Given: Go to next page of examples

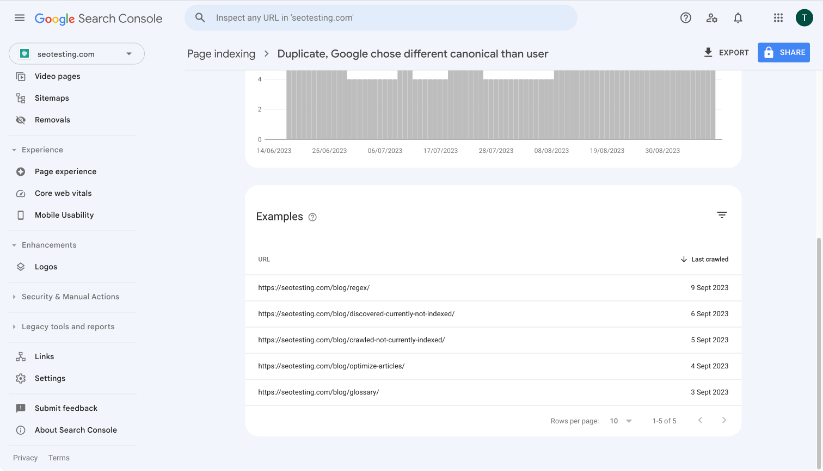Looking at the screenshot, I should point(724,420).
